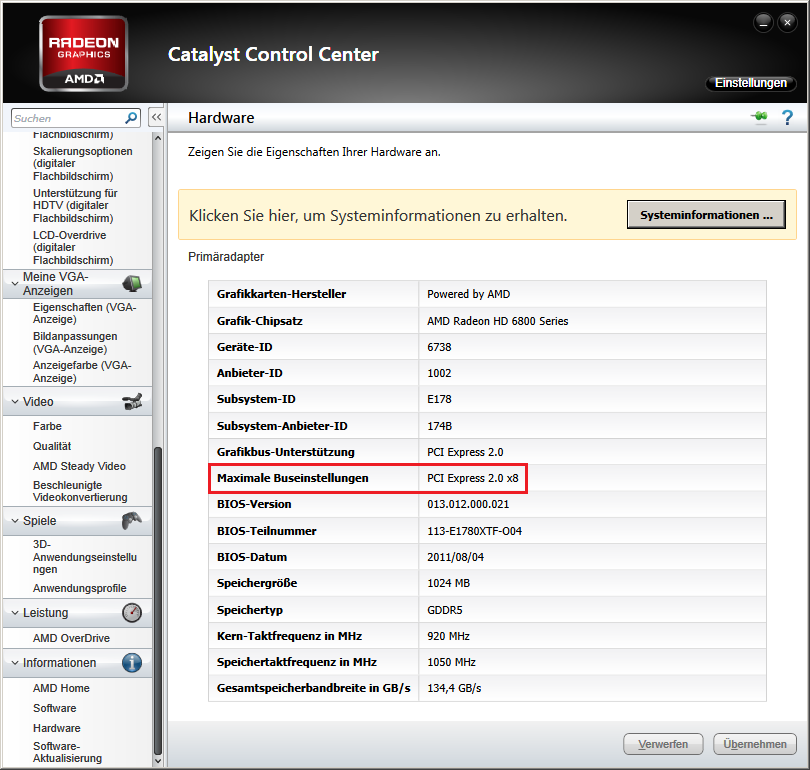Open AMD Steady Video settings
The height and width of the screenshot is (770, 810).
pos(79,466)
